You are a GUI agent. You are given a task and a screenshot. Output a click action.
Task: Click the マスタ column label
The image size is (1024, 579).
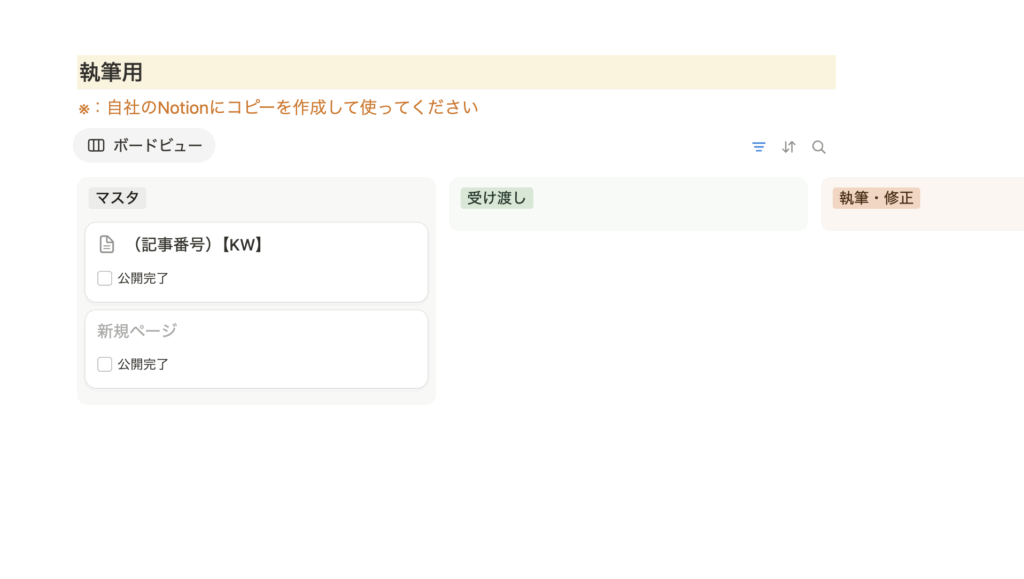(118, 198)
